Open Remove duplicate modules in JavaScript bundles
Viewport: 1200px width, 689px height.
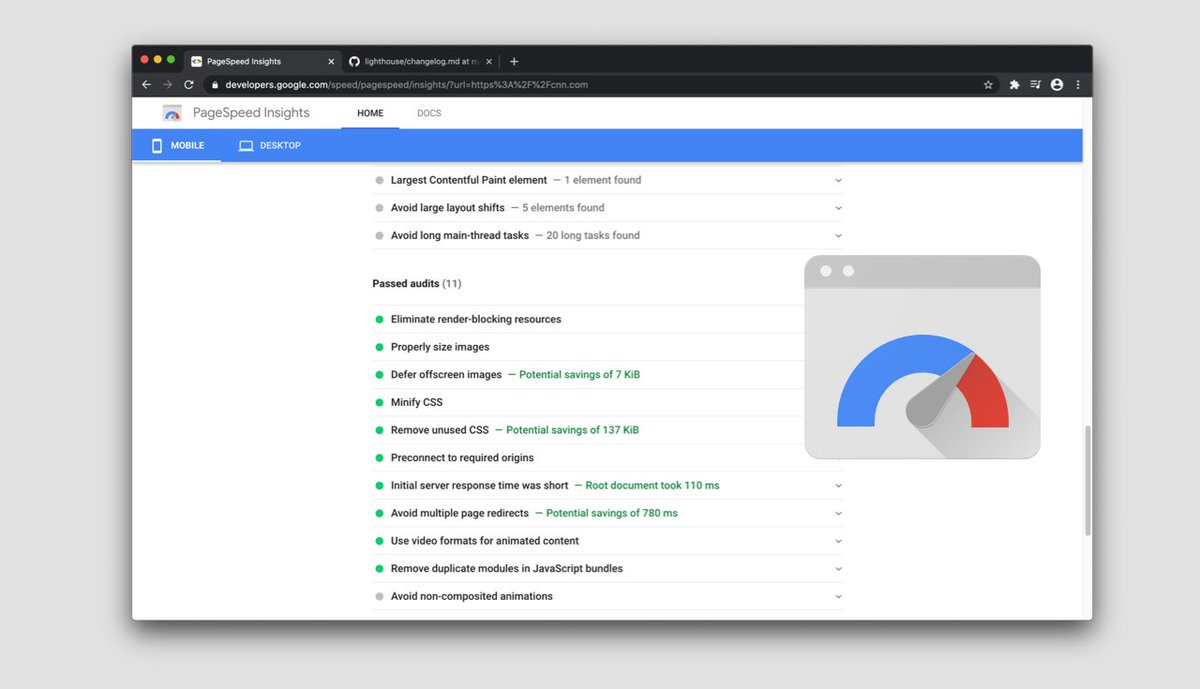click(x=608, y=568)
